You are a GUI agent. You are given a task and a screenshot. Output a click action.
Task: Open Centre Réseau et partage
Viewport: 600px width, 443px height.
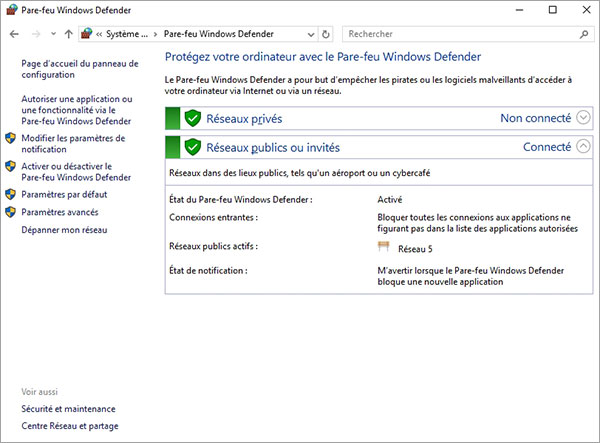coord(70,426)
